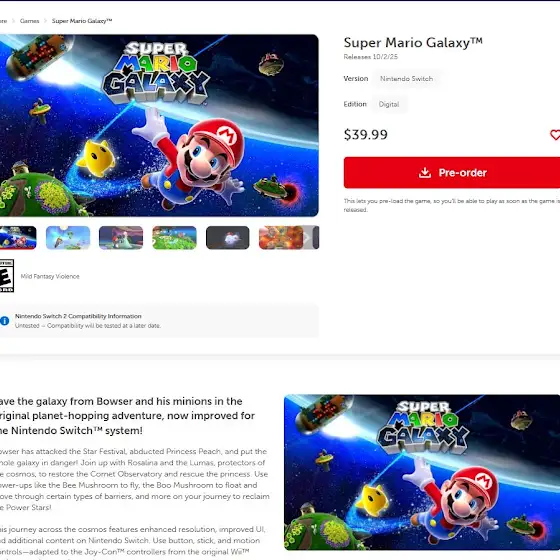The image size is (560, 560).
Task: Pre-order Super Mario Galaxy
Action: tap(452, 172)
